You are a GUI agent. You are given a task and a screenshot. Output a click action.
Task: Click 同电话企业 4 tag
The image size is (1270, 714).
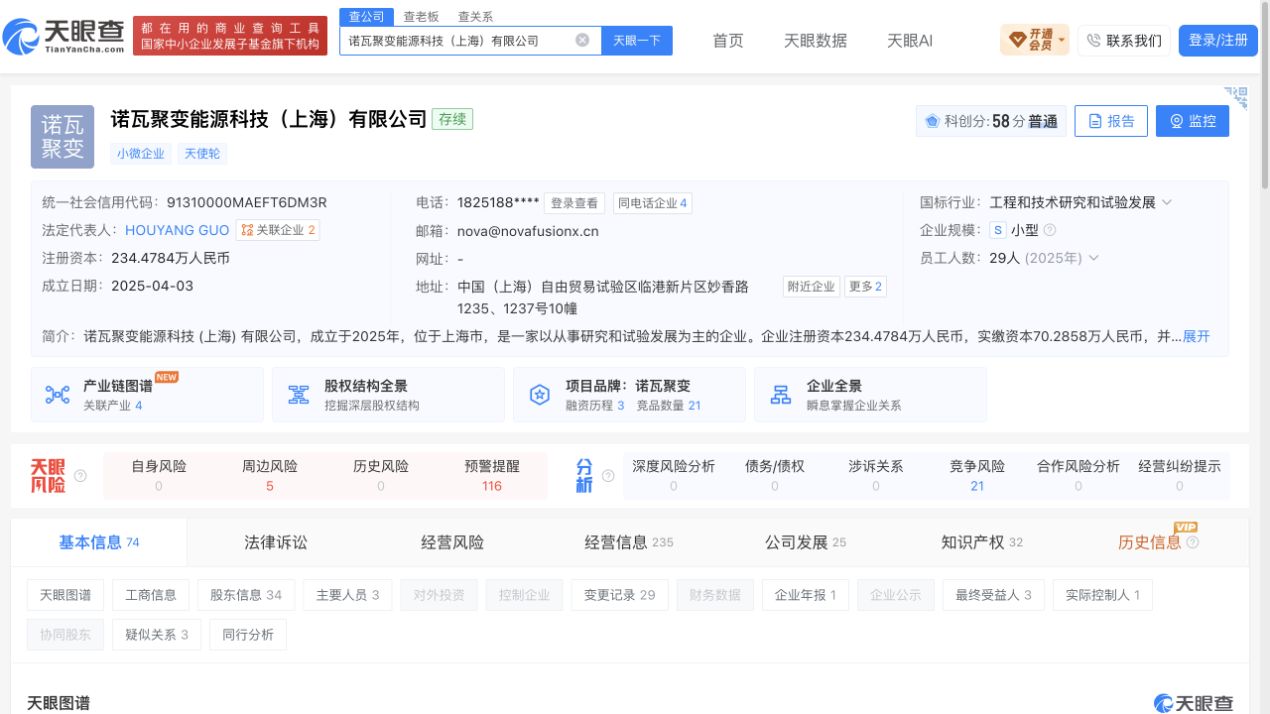[x=652, y=203]
